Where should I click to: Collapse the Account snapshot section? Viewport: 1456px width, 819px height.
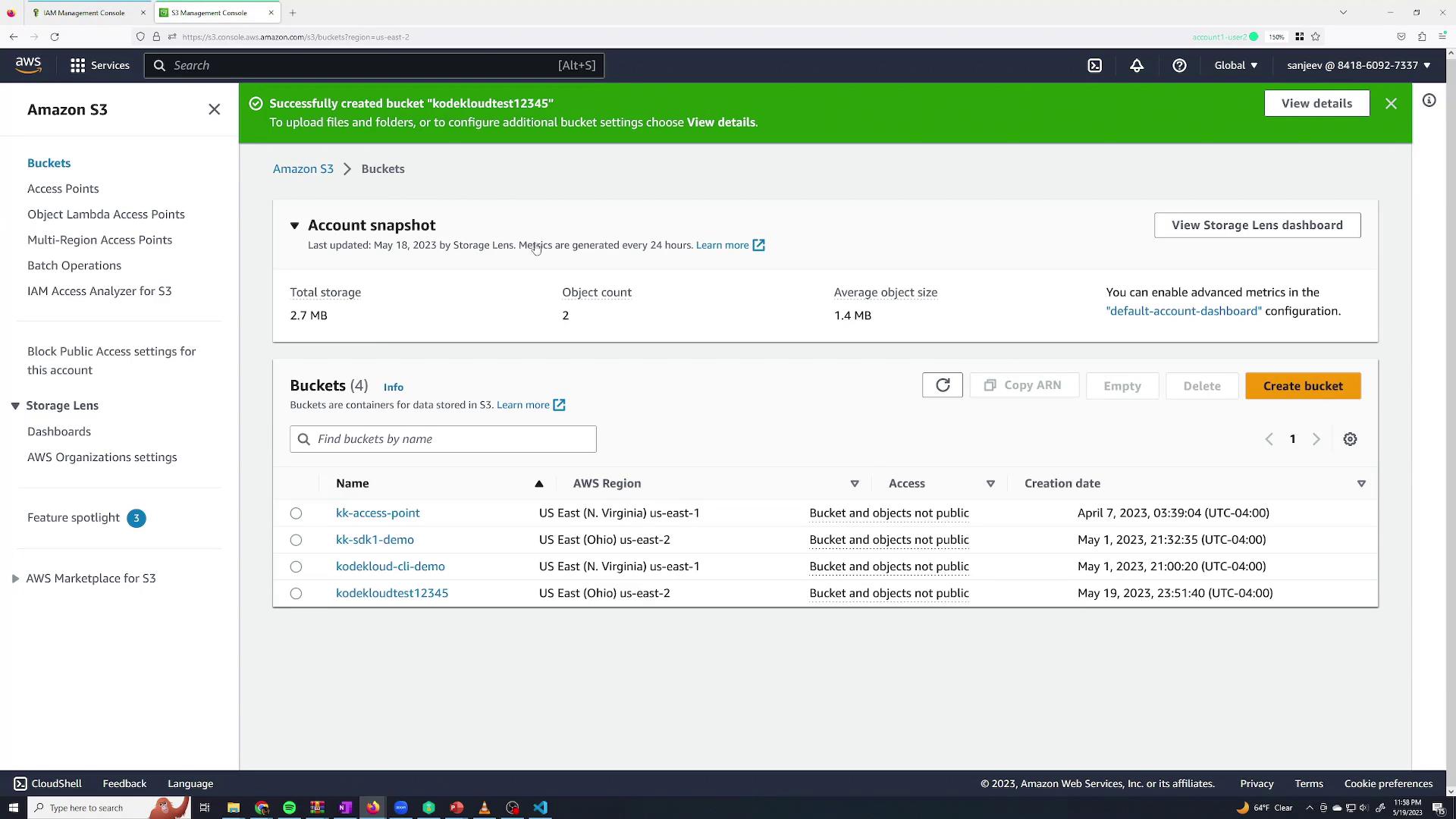(x=294, y=225)
